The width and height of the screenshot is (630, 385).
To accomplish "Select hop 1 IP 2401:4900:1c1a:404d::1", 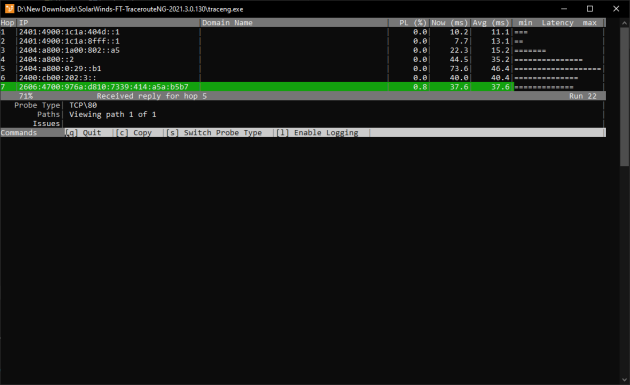I will pyautogui.click(x=69, y=32).
